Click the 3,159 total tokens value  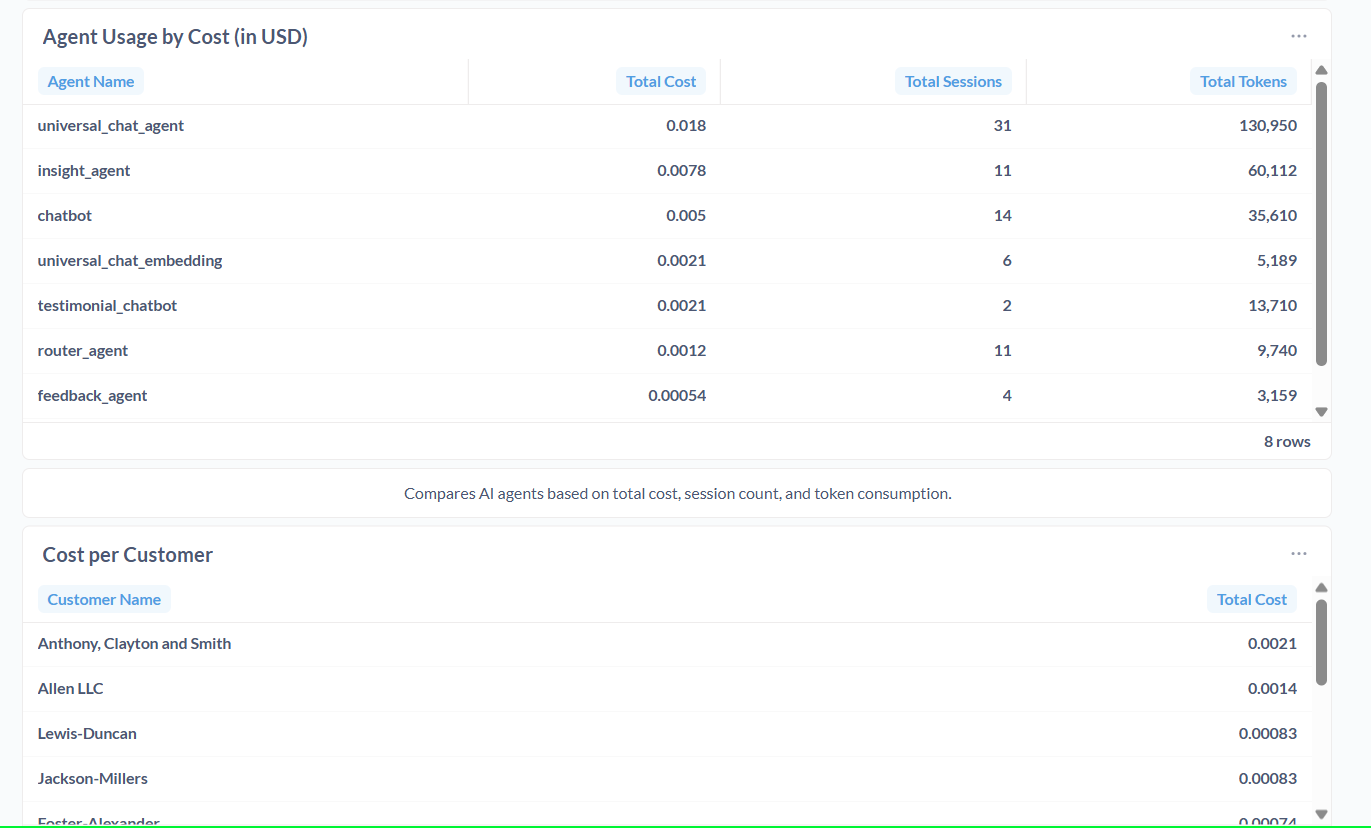[x=1277, y=396]
